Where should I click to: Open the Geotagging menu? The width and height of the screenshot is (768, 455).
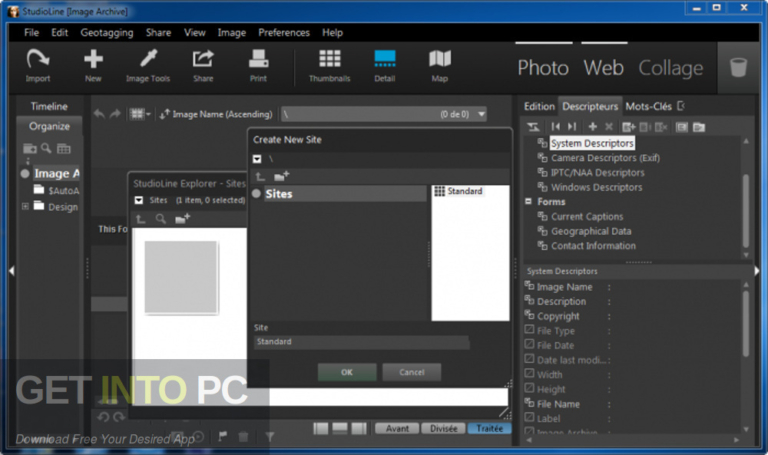tap(107, 32)
